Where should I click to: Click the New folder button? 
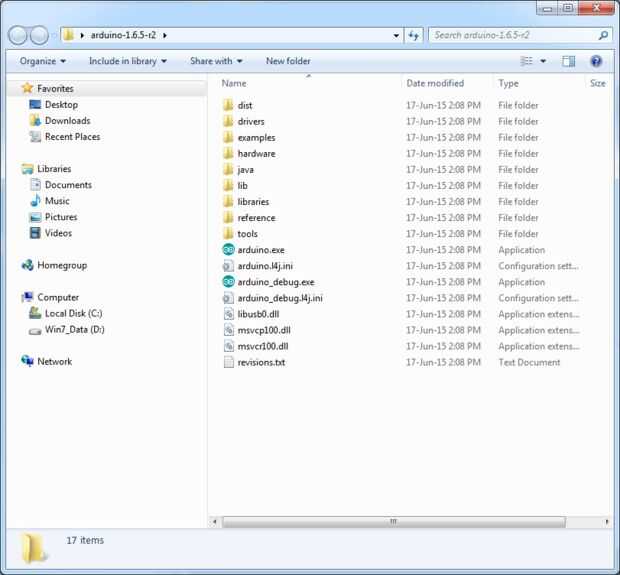[288, 61]
